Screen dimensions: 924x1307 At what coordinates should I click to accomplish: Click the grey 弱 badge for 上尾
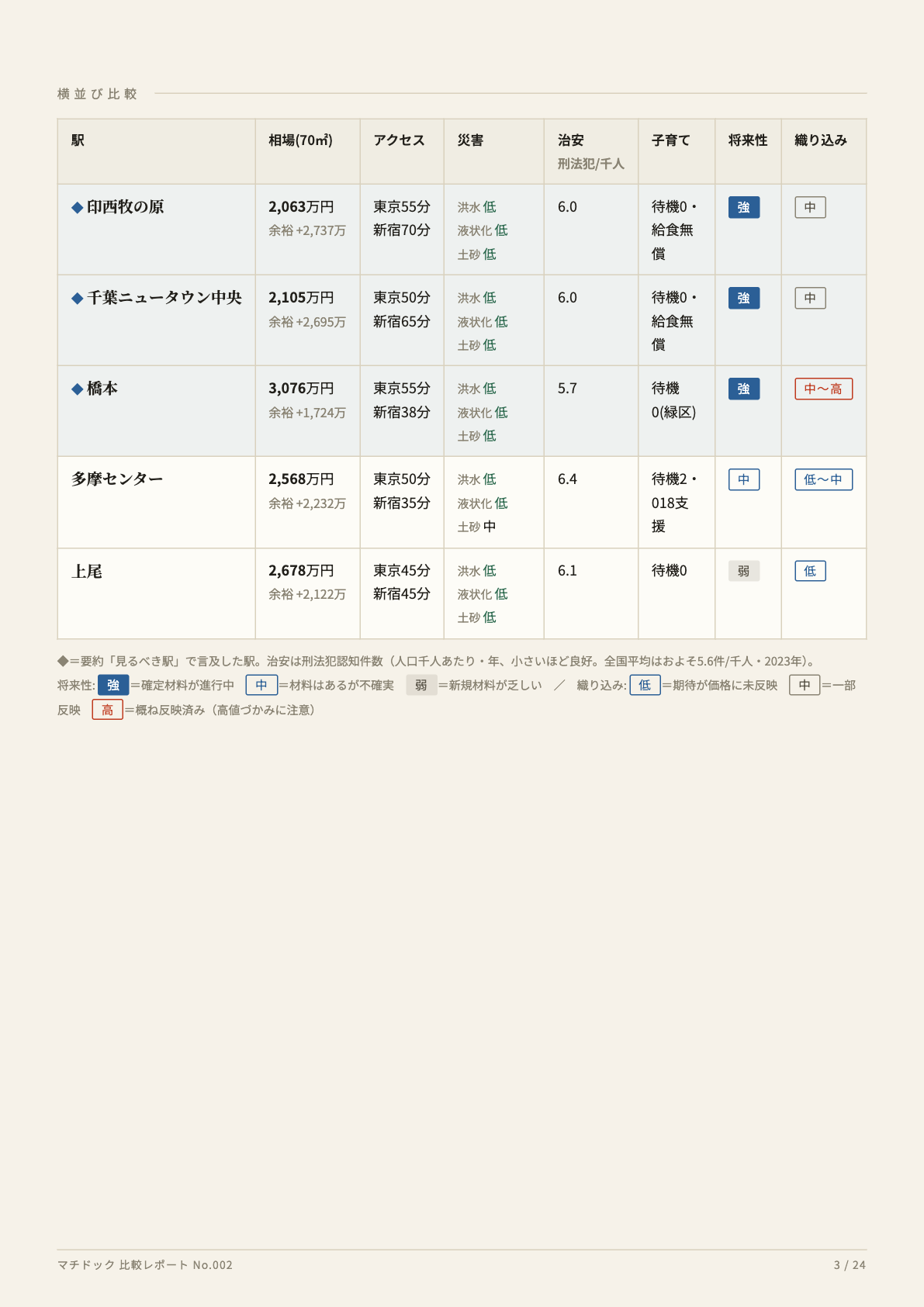pos(743,571)
